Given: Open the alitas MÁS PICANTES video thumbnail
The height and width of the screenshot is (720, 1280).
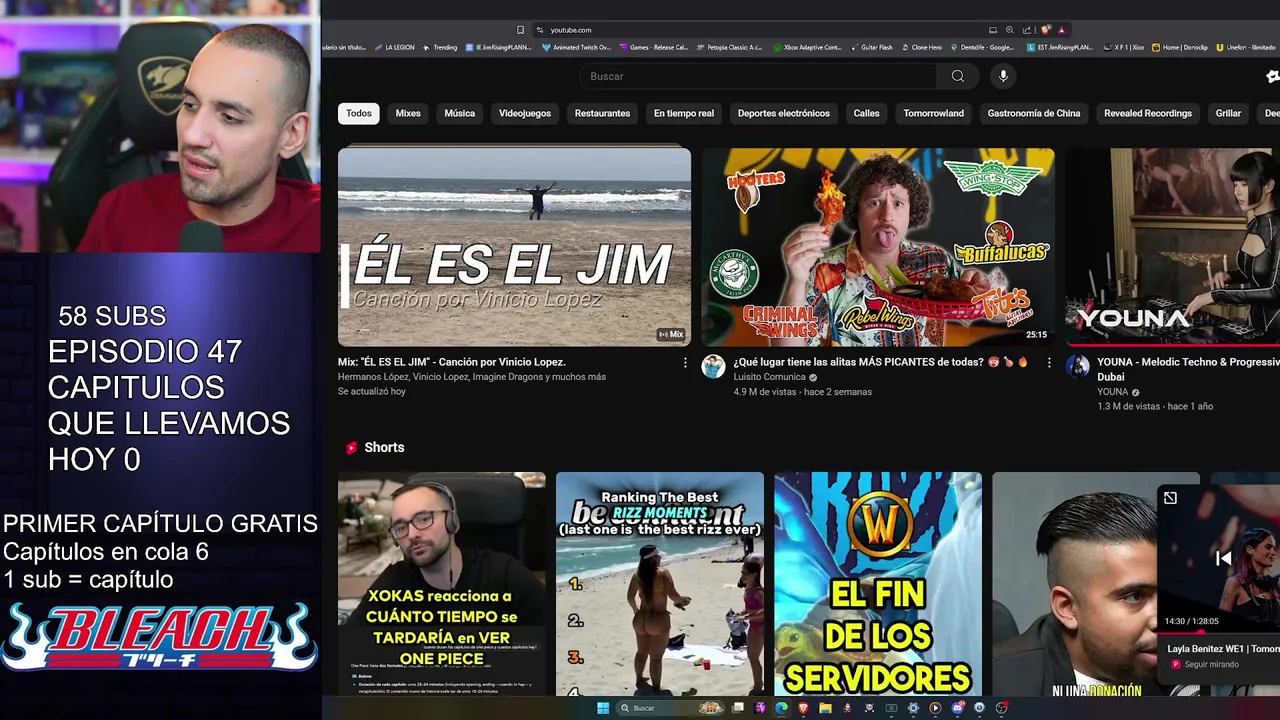Looking at the screenshot, I should coord(878,247).
